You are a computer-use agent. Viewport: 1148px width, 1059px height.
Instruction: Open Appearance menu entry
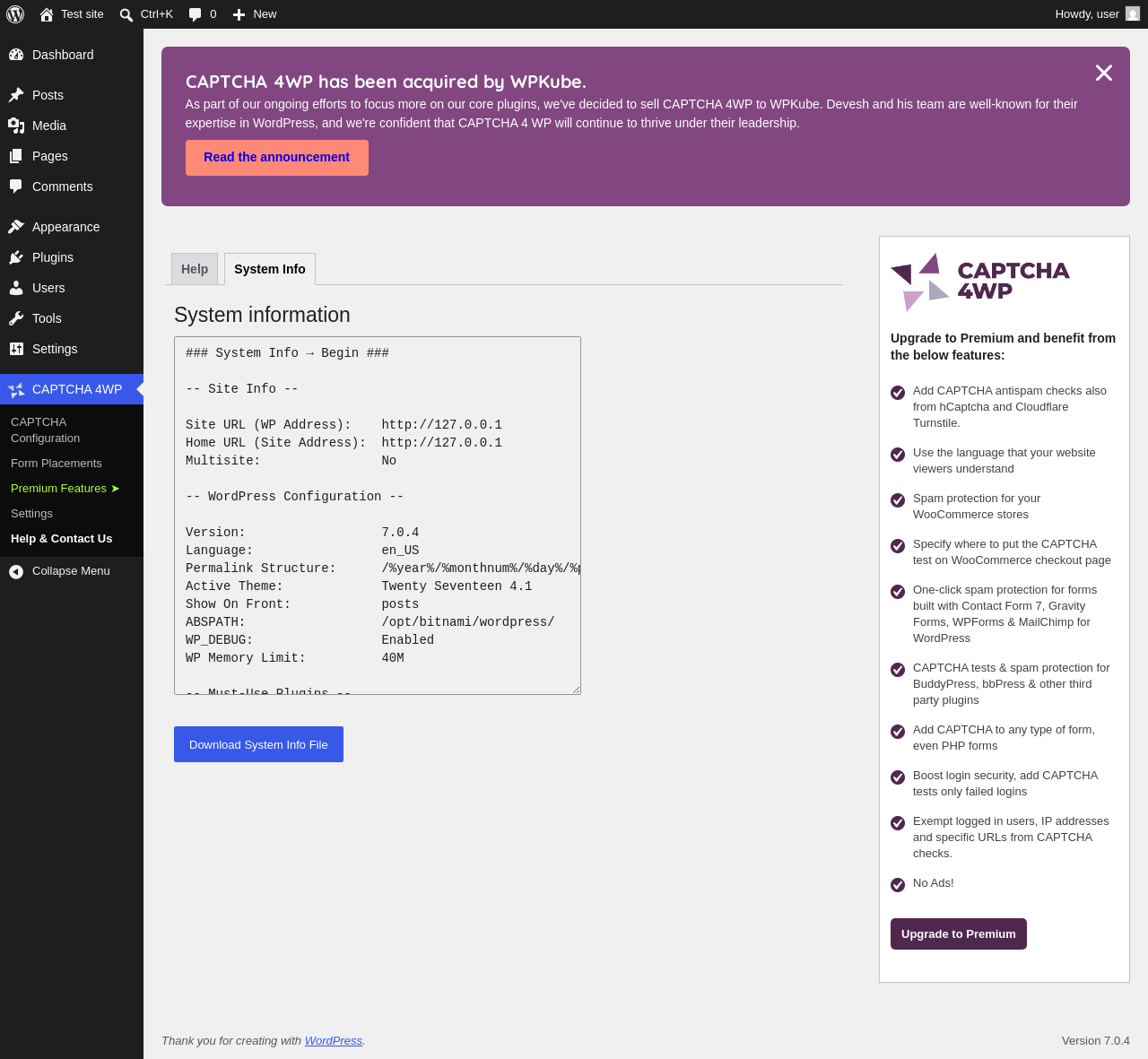click(x=72, y=227)
